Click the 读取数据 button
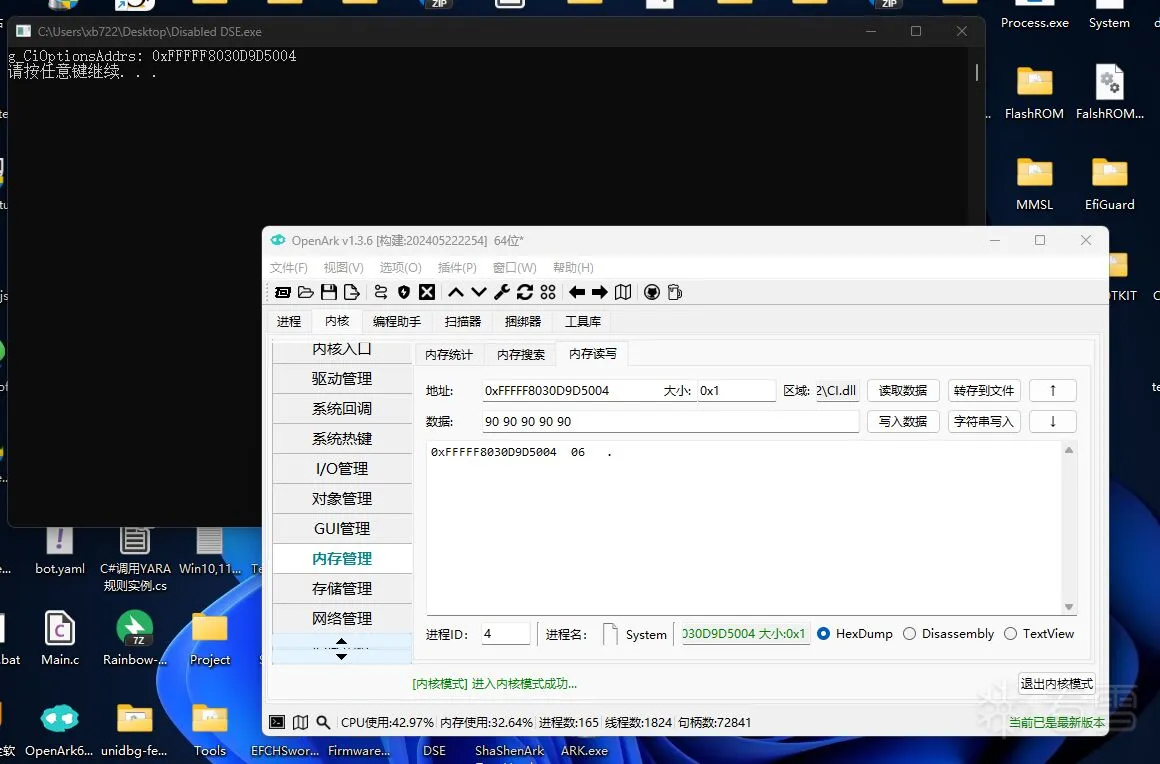This screenshot has width=1160, height=764. 903,391
